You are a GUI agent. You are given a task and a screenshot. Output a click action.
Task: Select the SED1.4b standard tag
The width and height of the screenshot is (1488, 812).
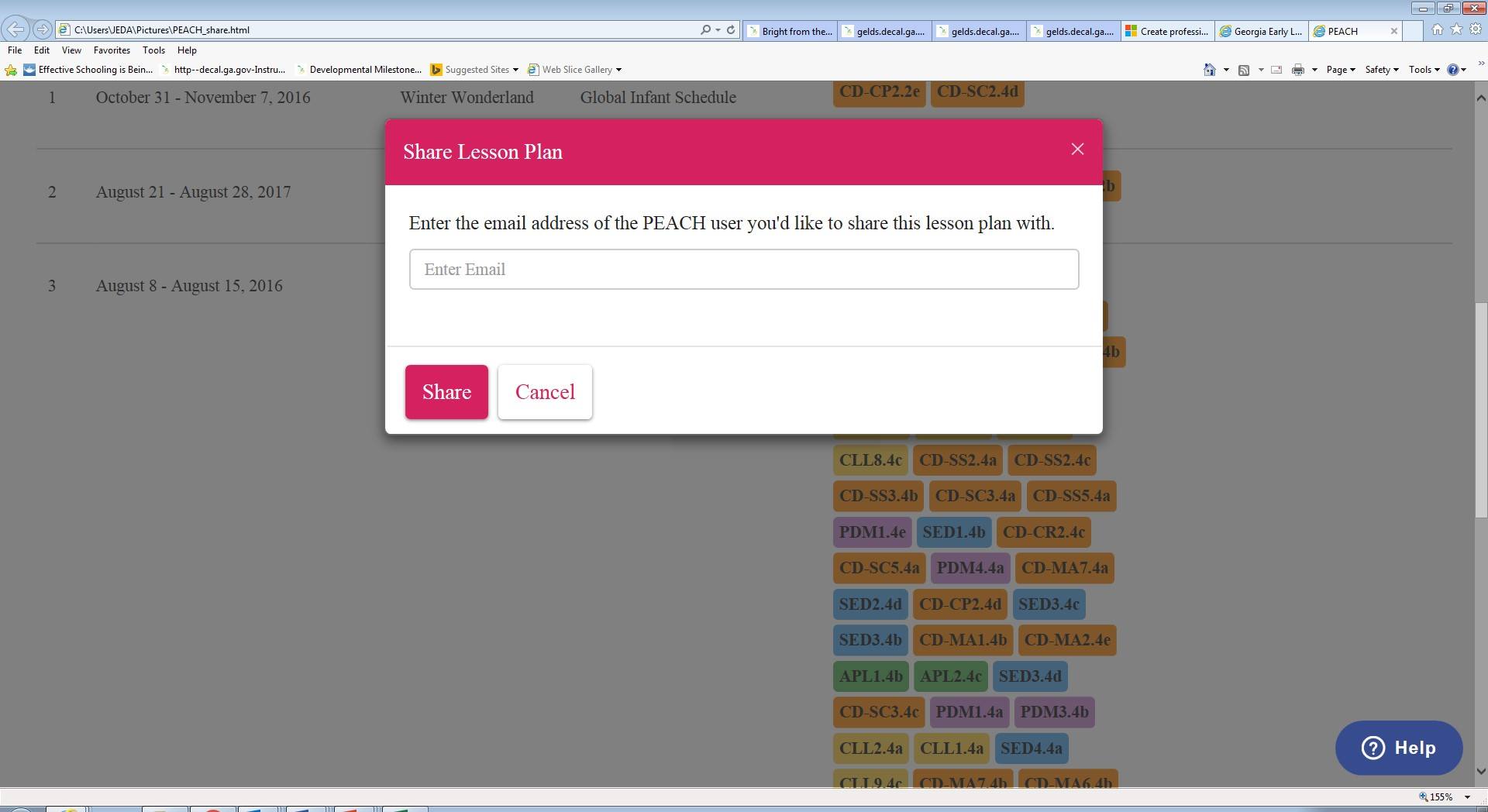954,532
